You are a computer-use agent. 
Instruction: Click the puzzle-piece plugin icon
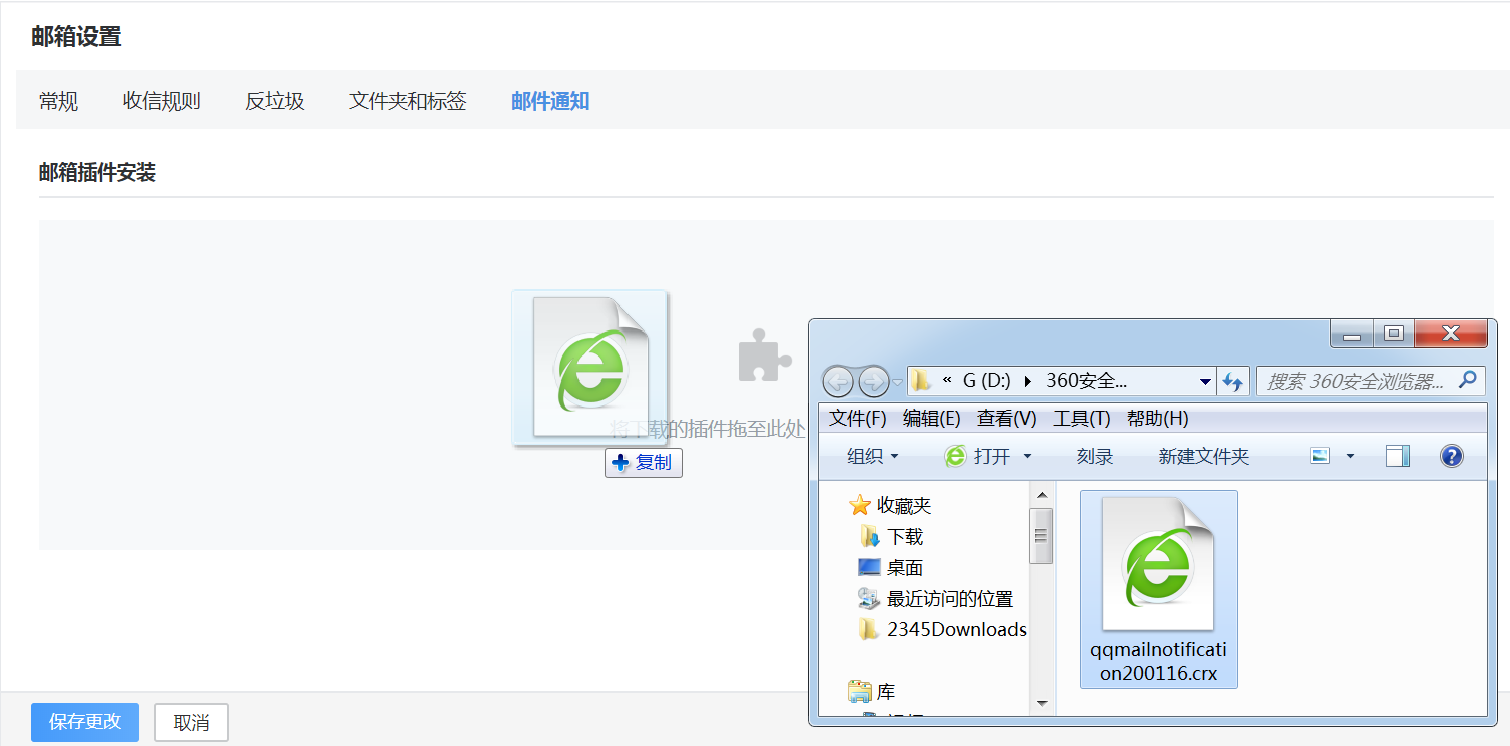pos(764,357)
